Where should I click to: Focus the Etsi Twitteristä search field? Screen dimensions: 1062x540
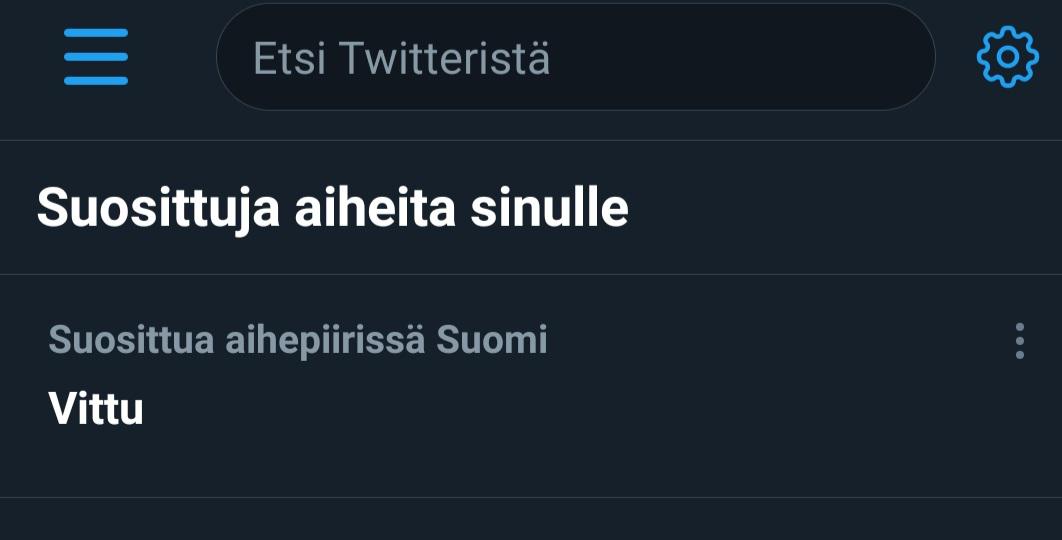point(576,57)
